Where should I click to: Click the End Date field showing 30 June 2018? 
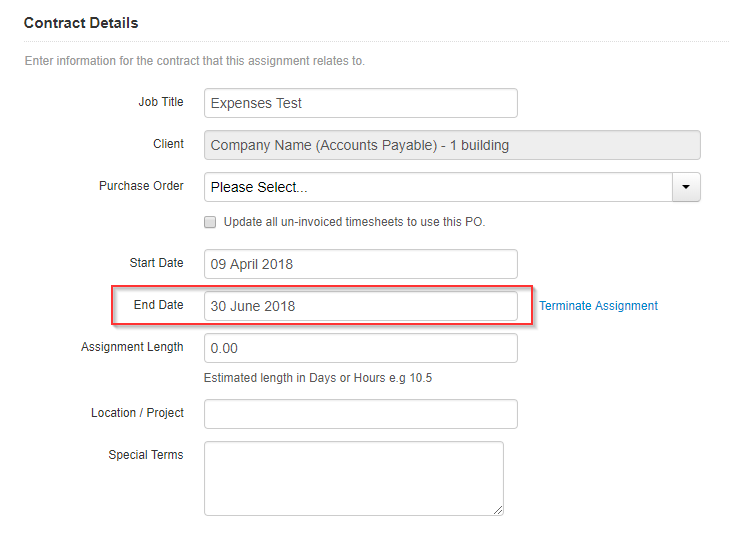tap(360, 306)
